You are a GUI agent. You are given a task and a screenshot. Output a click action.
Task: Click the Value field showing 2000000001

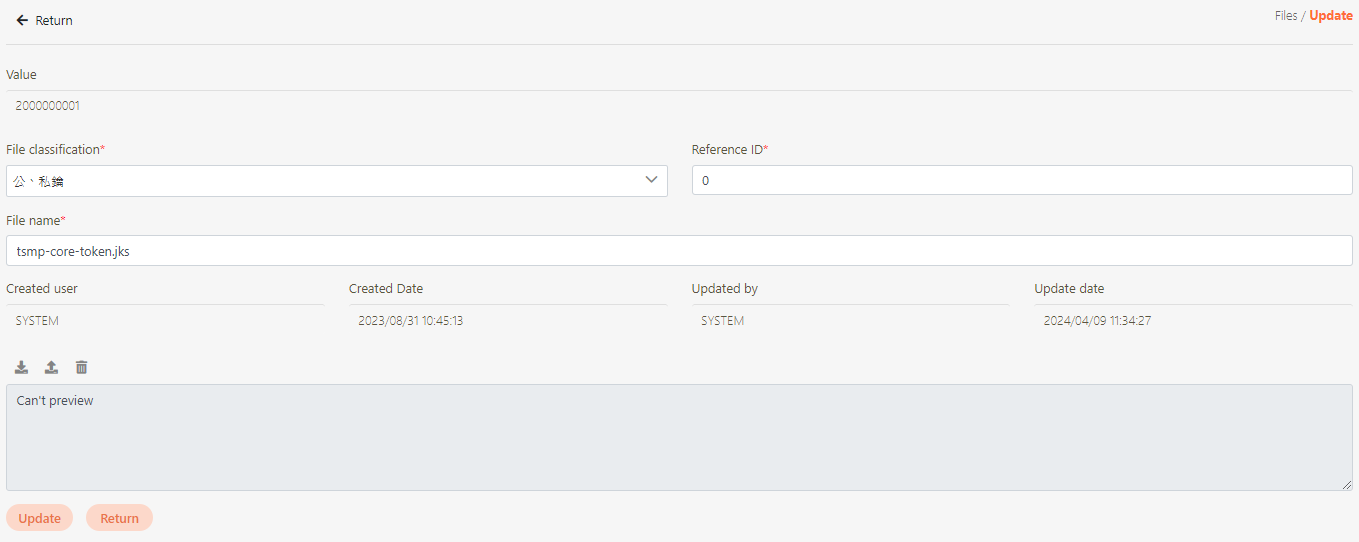point(48,105)
